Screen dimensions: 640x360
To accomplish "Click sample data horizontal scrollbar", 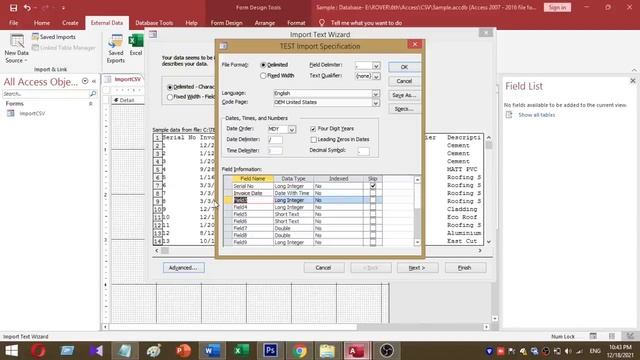I will tap(318, 251).
